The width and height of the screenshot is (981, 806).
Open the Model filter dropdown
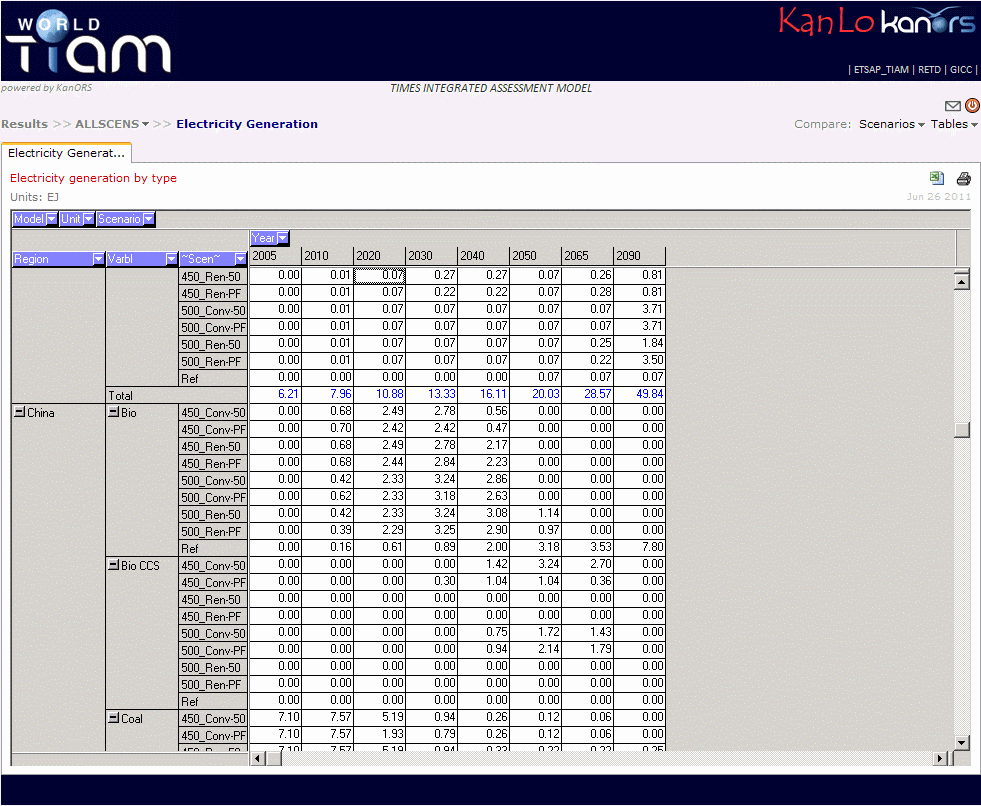(51, 219)
